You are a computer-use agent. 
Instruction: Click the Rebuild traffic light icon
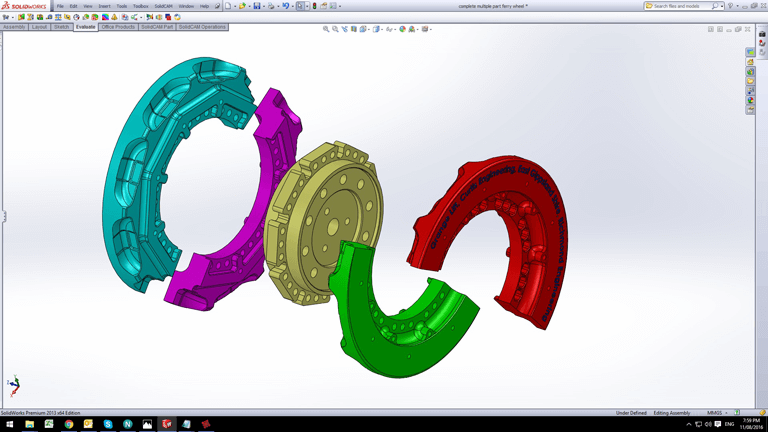point(314,6)
